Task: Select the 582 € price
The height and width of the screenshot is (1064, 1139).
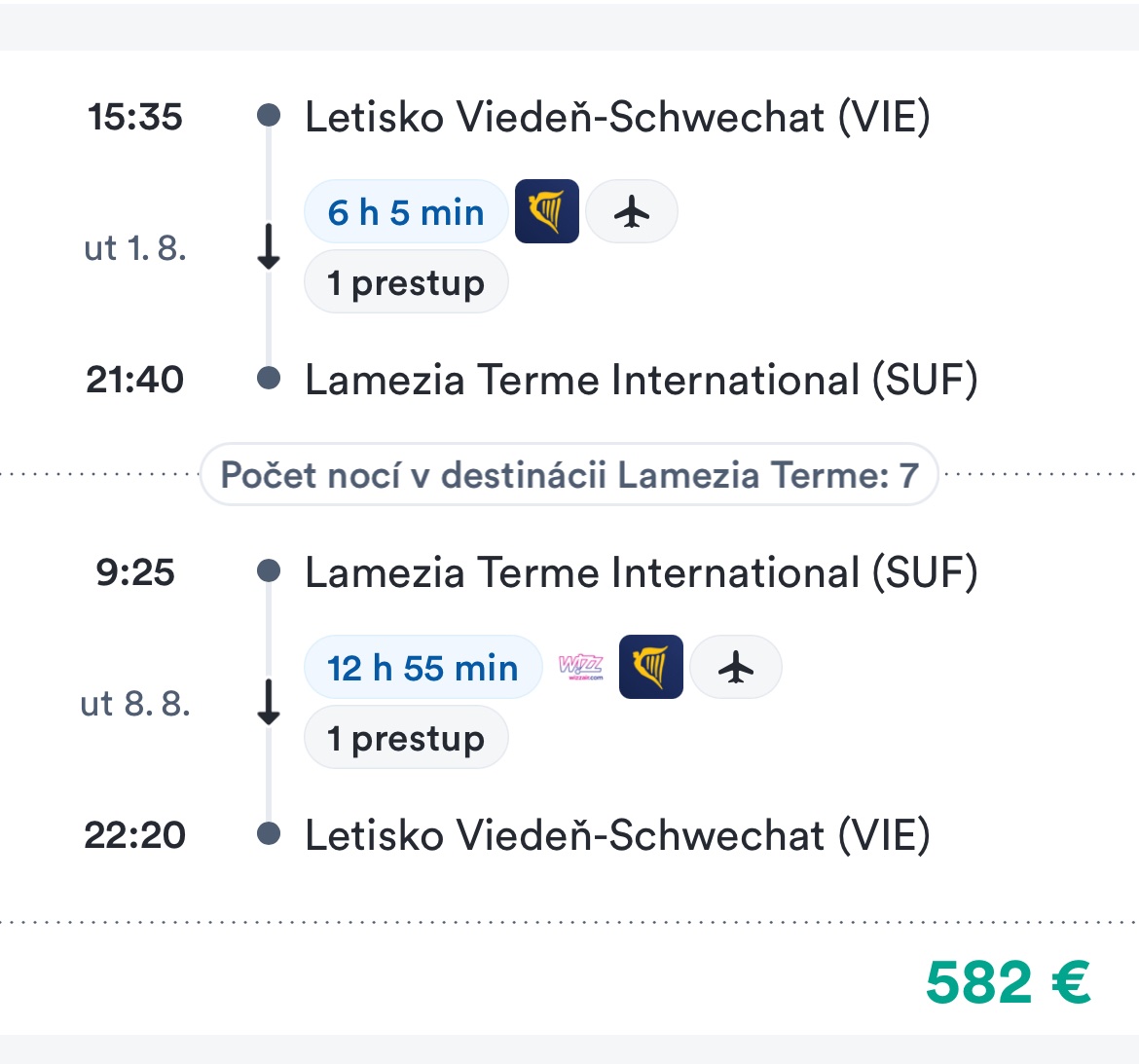Action: click(x=1008, y=981)
